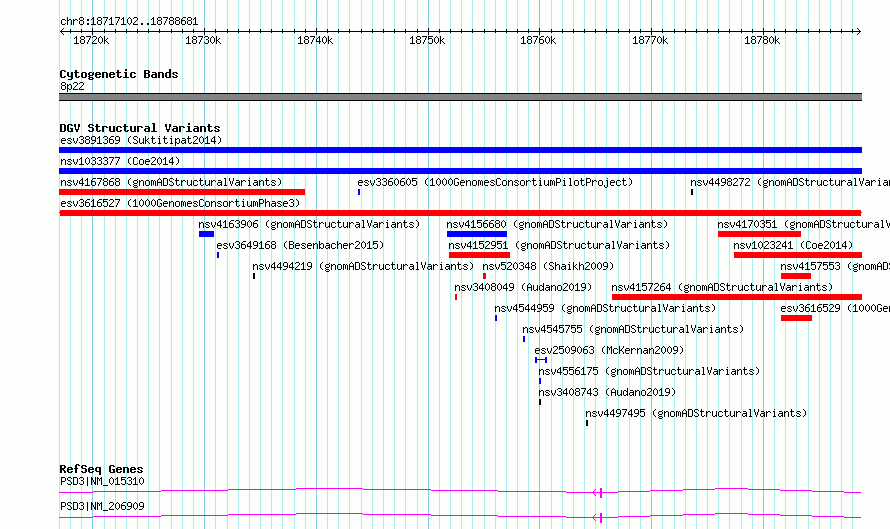The width and height of the screenshot is (890, 529).
Task: Click the 18750k ruler label
Action: (x=427, y=40)
